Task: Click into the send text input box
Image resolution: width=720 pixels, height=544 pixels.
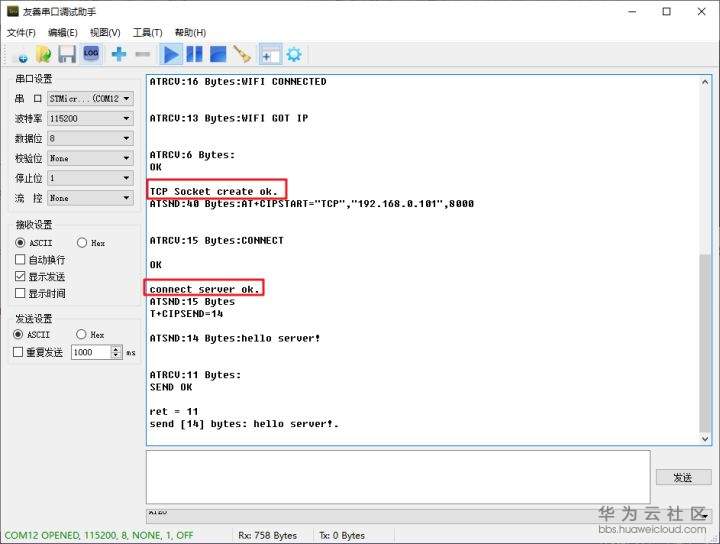Action: pos(398,477)
